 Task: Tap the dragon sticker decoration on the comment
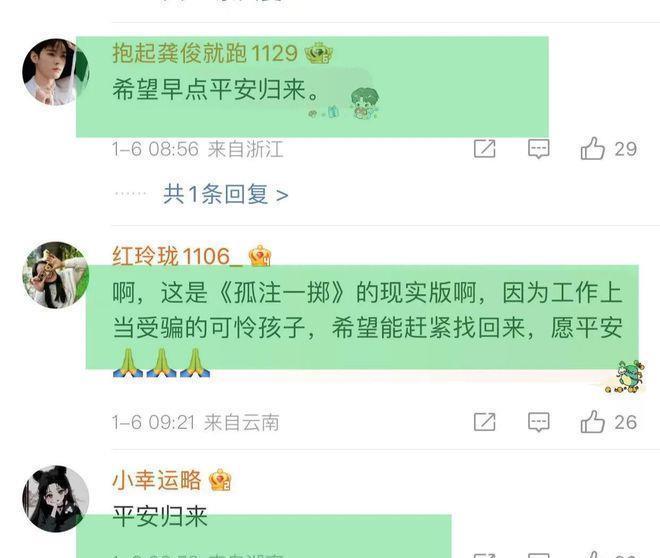pos(627,377)
